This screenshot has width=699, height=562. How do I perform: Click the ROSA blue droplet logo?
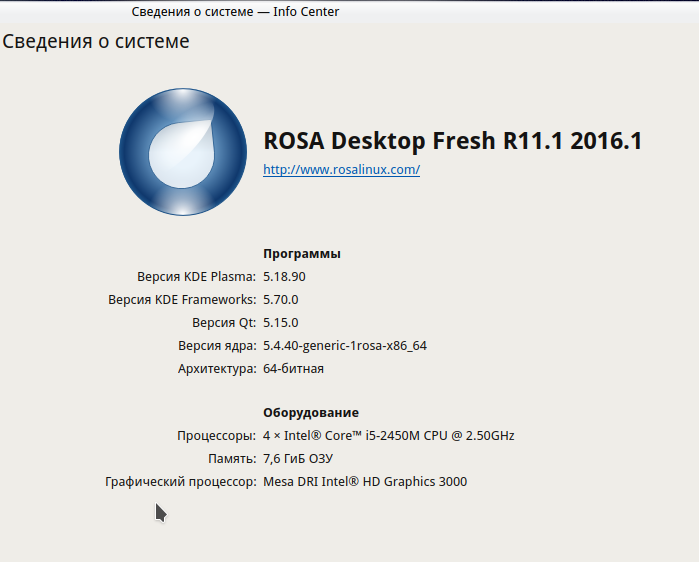coord(183,152)
